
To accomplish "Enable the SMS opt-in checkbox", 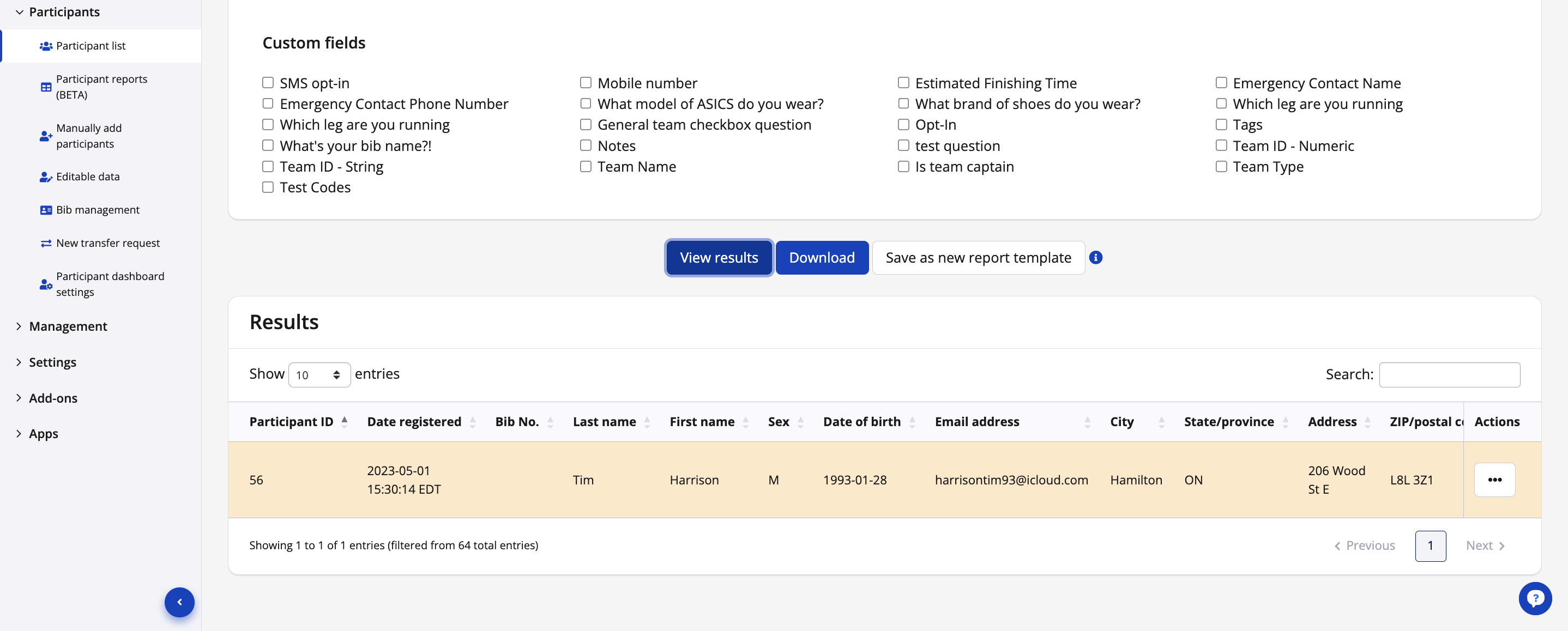I will pos(268,83).
